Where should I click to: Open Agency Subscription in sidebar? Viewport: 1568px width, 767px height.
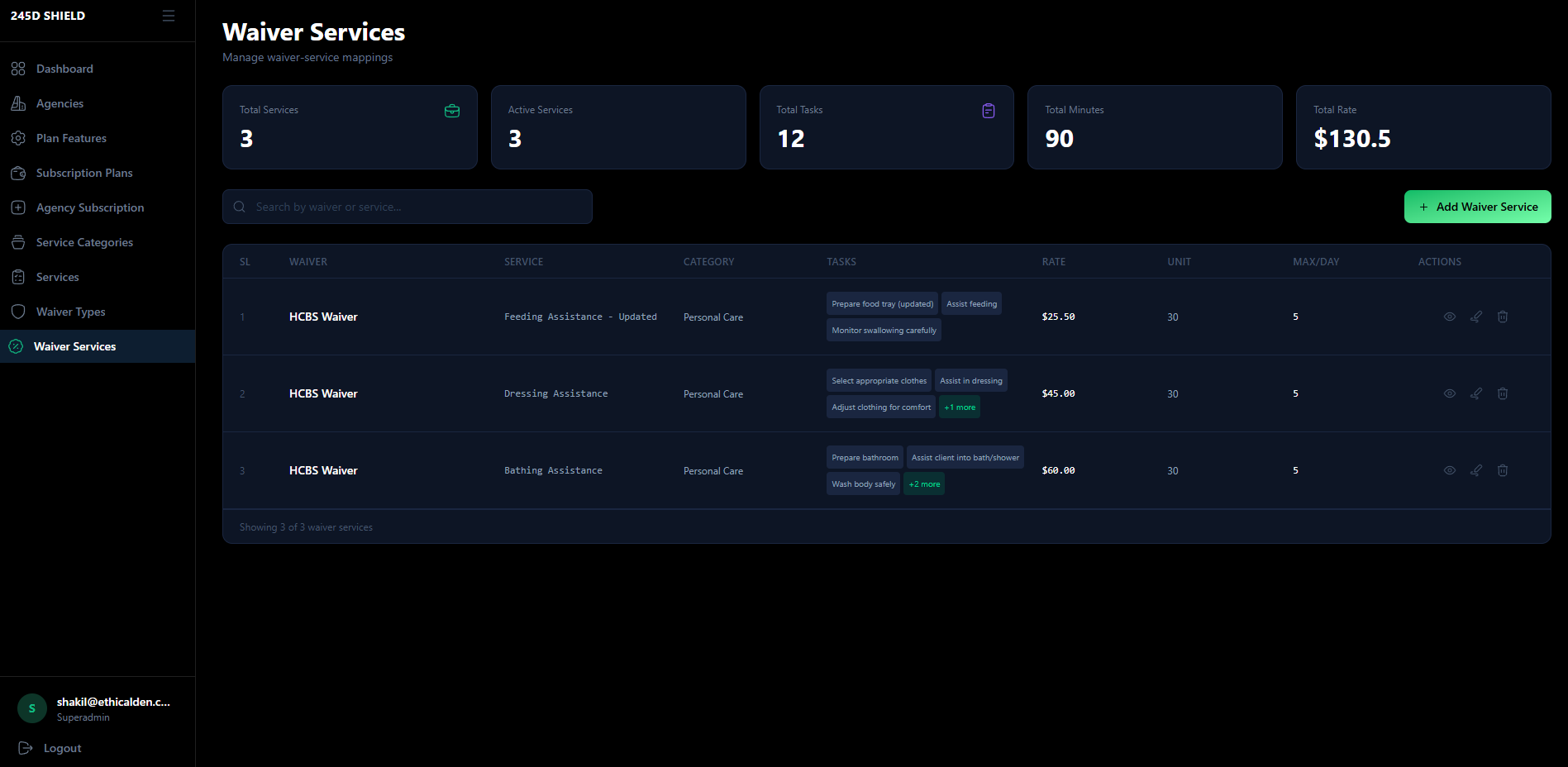tap(98, 207)
